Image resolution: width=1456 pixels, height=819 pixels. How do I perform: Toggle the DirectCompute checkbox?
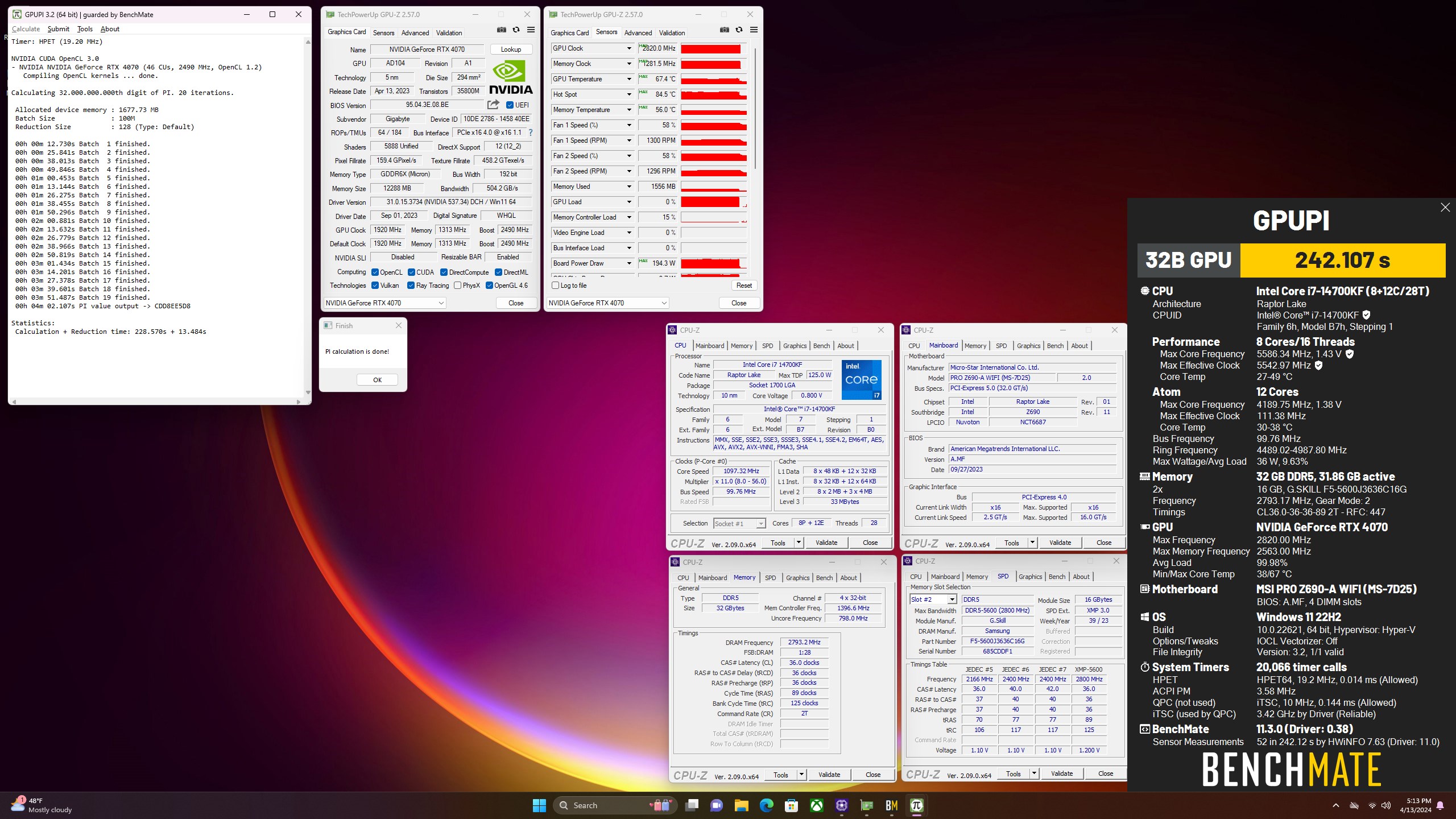click(444, 272)
